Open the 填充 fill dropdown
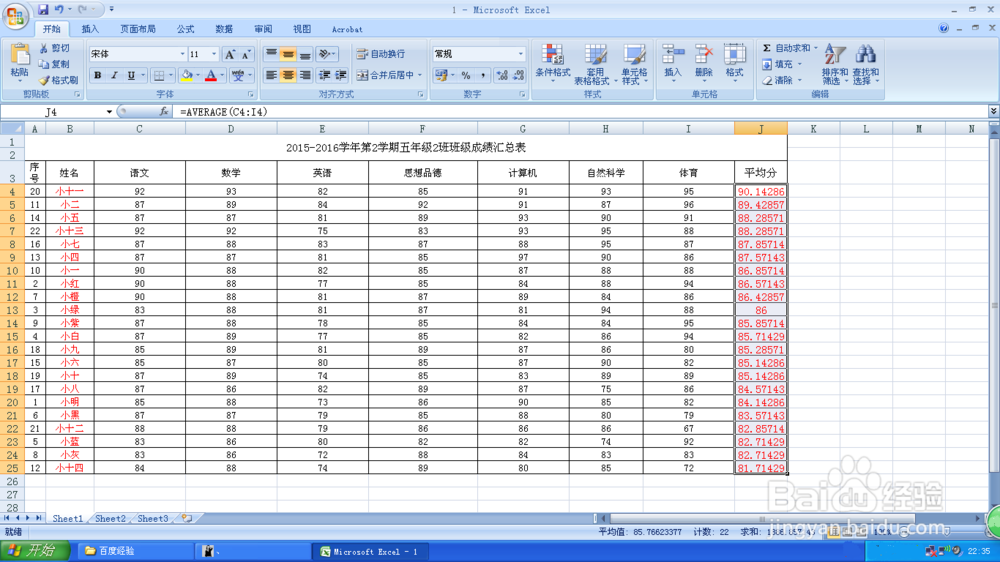Image resolution: width=1000 pixels, height=562 pixels. point(782,64)
